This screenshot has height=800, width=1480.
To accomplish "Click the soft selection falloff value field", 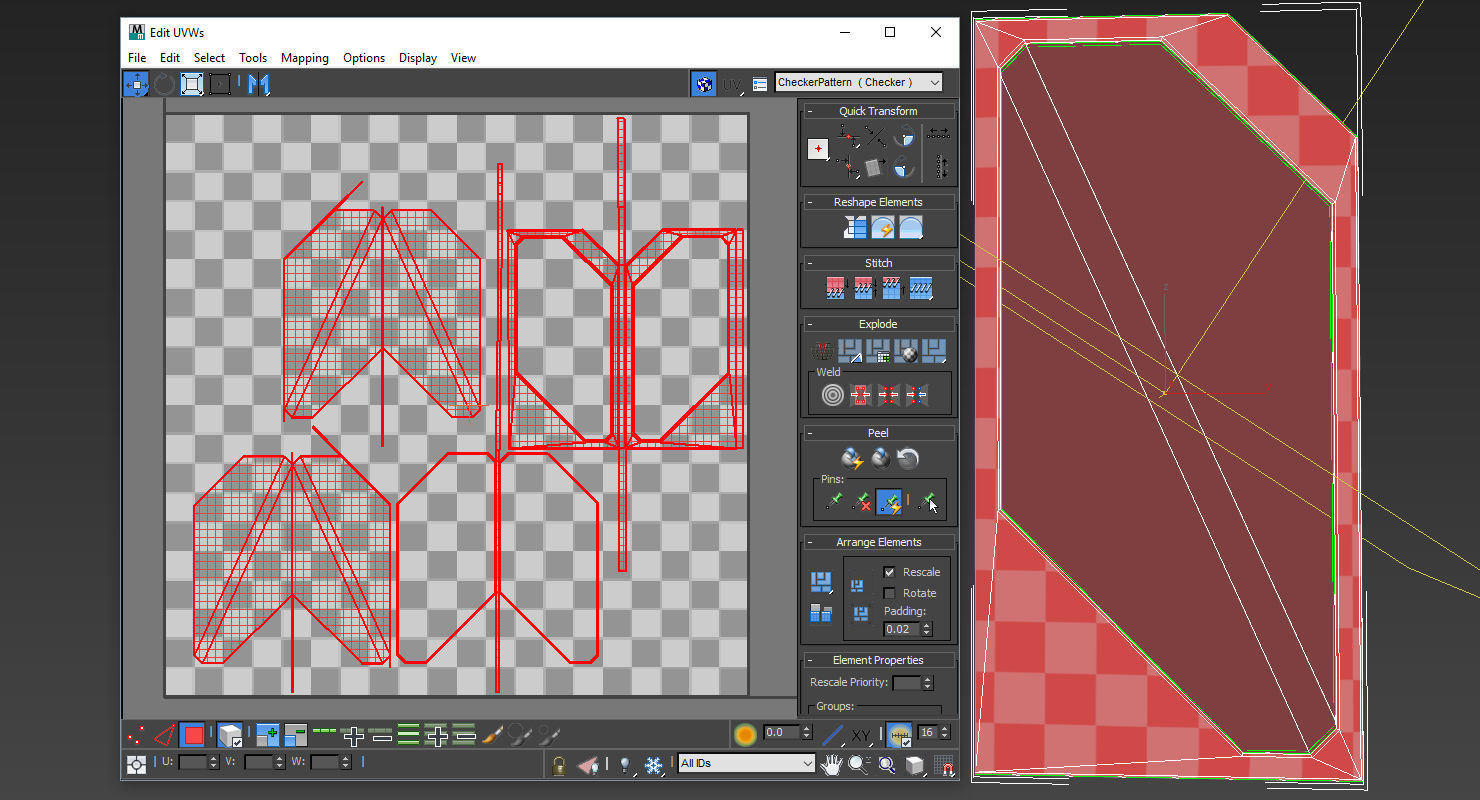I will (x=781, y=733).
